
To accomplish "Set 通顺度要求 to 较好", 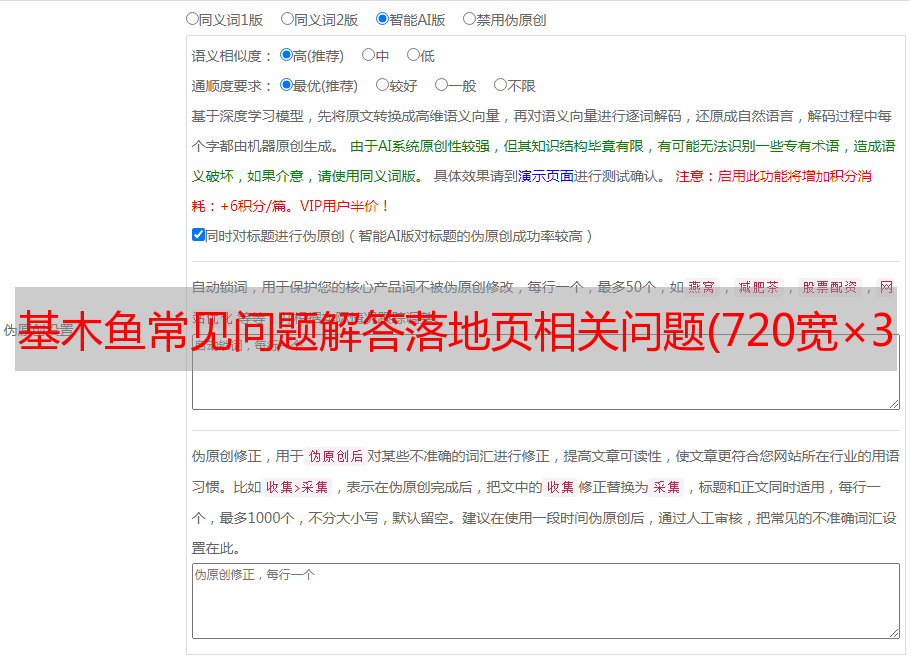I will 382,85.
